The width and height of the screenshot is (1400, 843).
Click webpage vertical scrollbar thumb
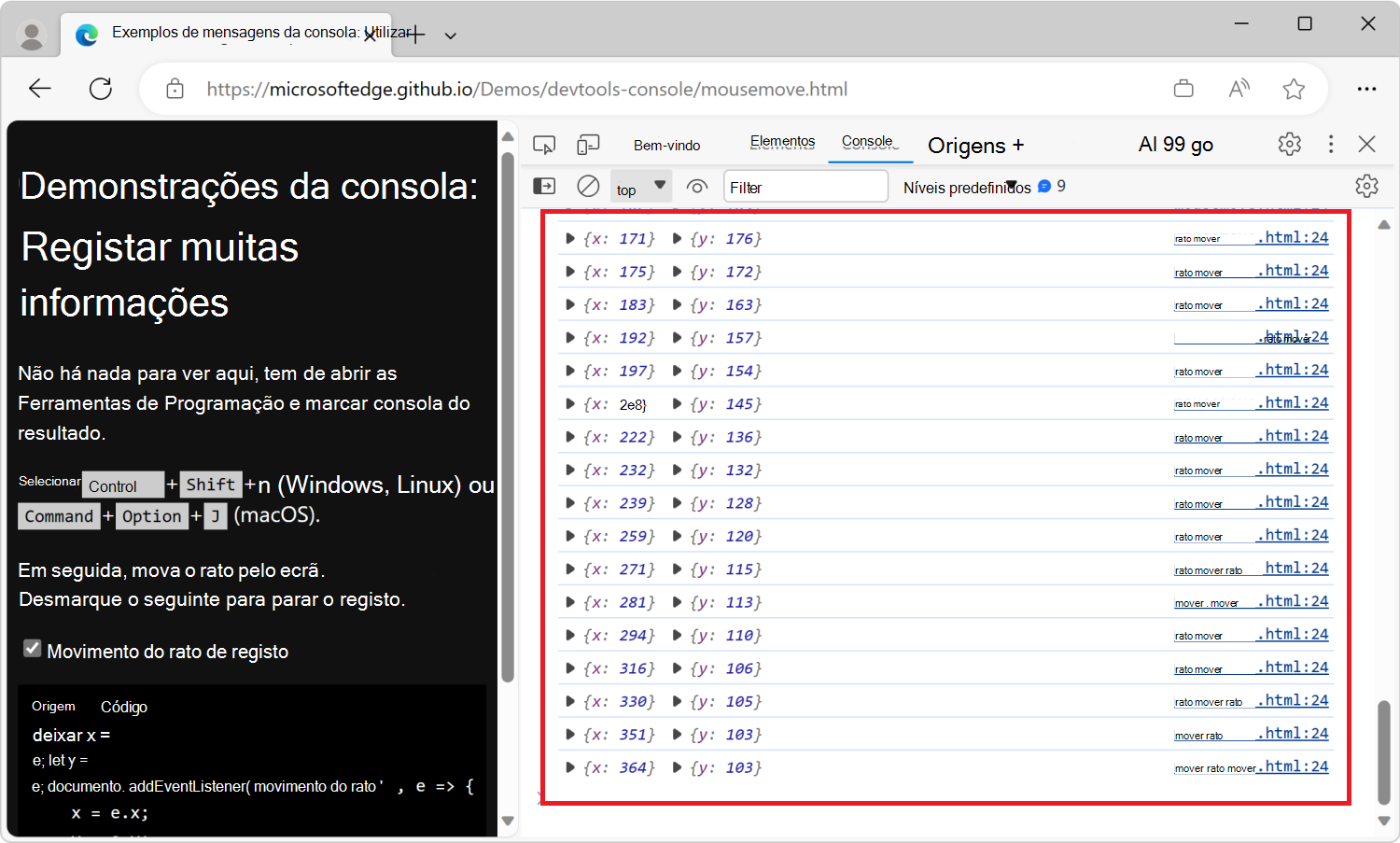pos(508,415)
